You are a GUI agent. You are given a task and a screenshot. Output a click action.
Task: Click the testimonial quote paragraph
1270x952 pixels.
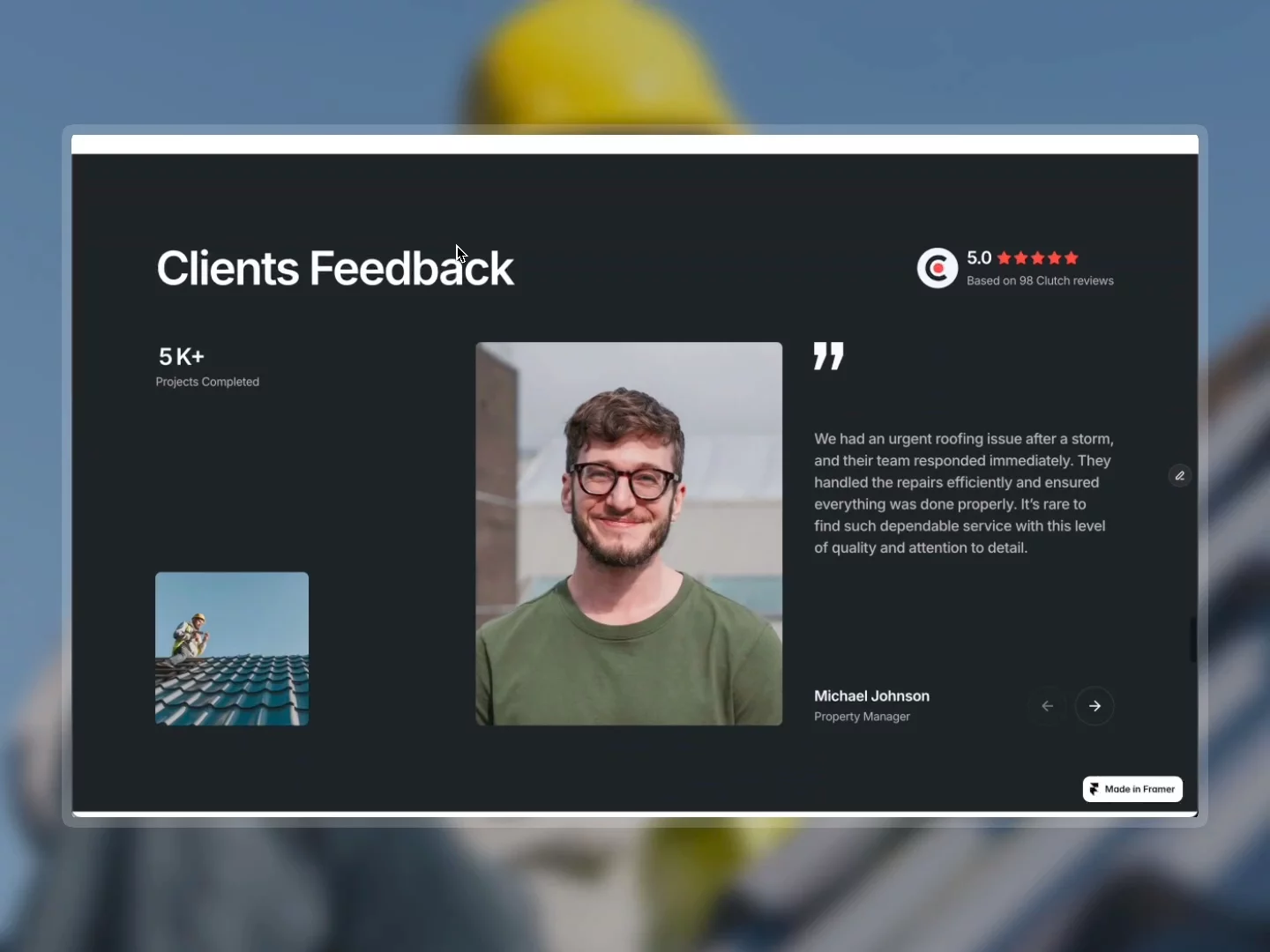(x=964, y=494)
